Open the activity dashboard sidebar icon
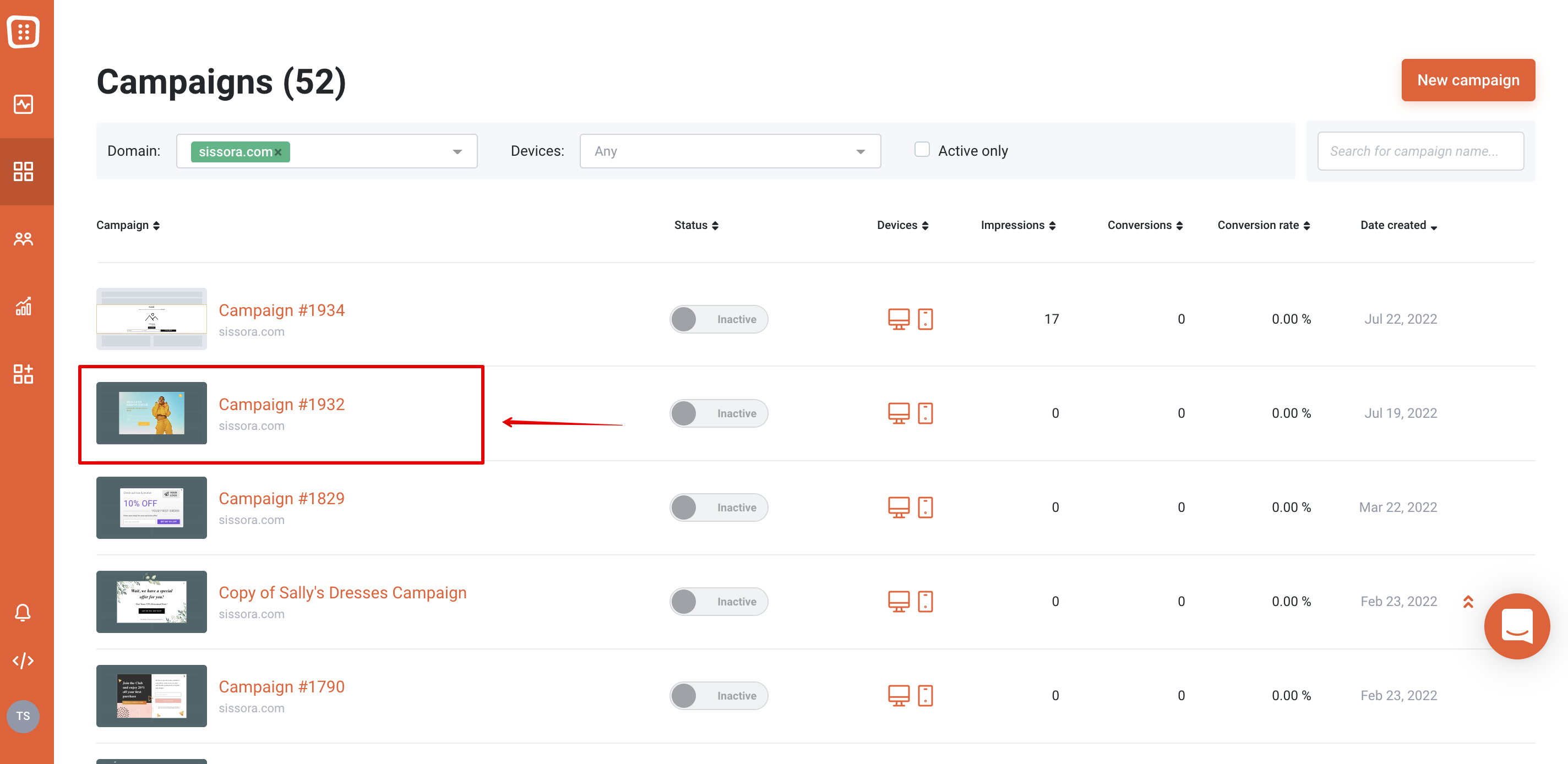This screenshot has width=1568, height=764. (x=23, y=104)
